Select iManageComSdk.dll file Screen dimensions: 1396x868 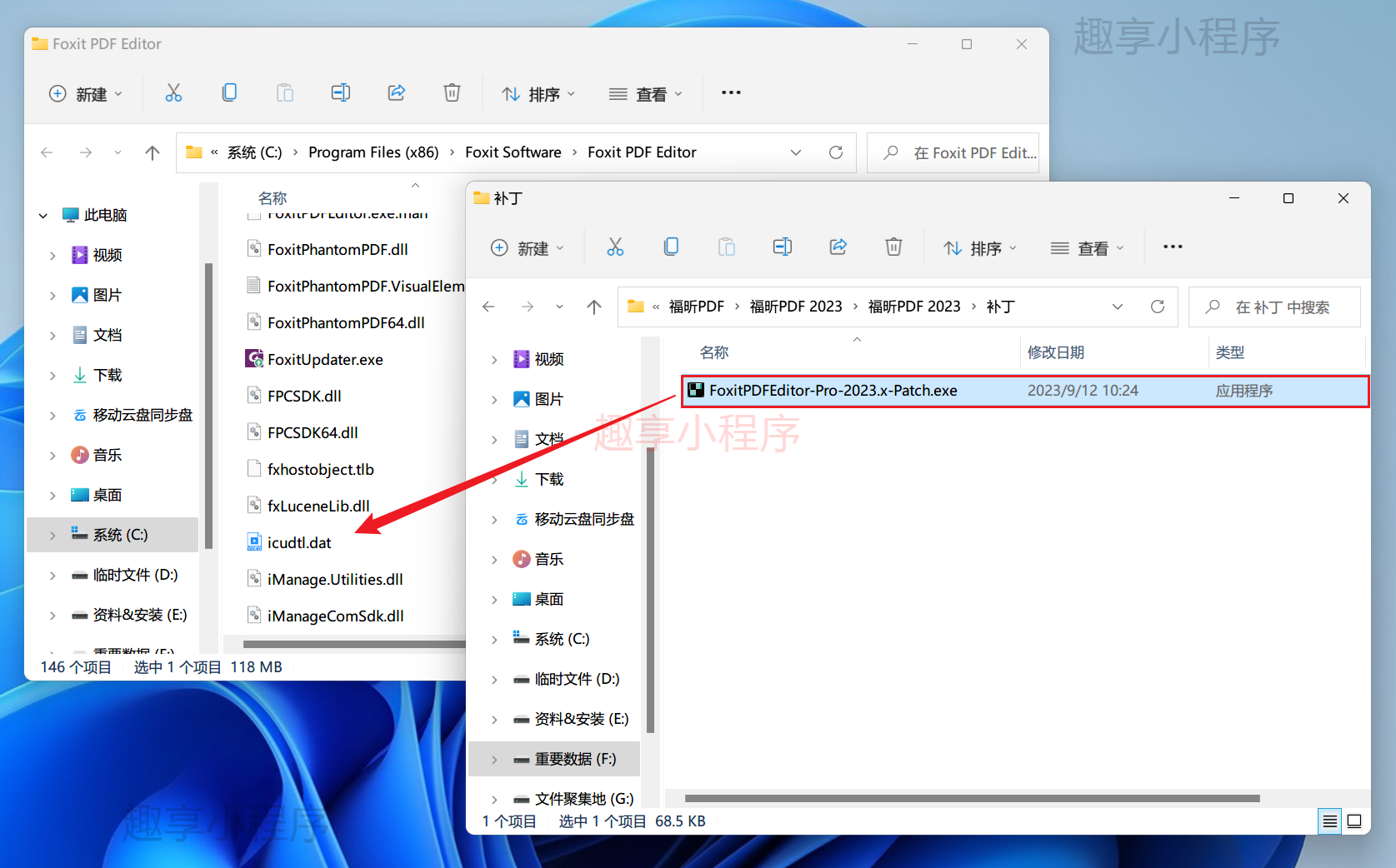(325, 616)
